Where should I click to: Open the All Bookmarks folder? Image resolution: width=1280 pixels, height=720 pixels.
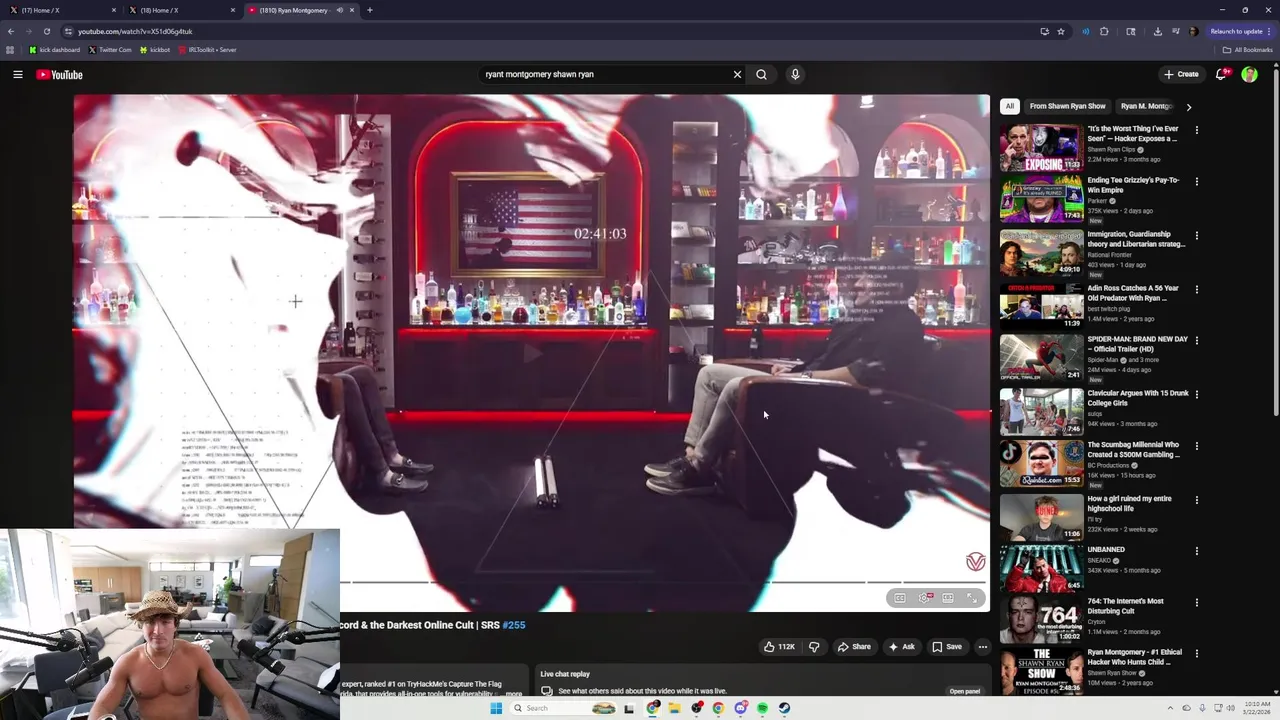coord(1247,50)
